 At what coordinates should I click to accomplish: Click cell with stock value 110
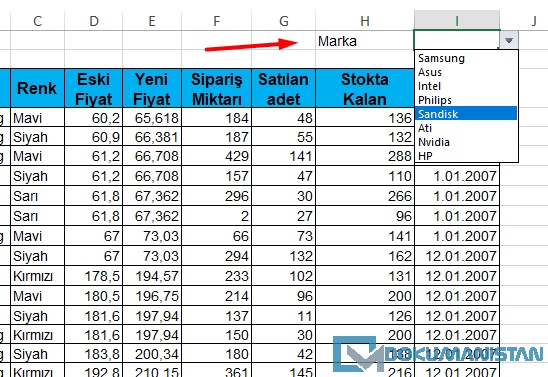(365, 176)
